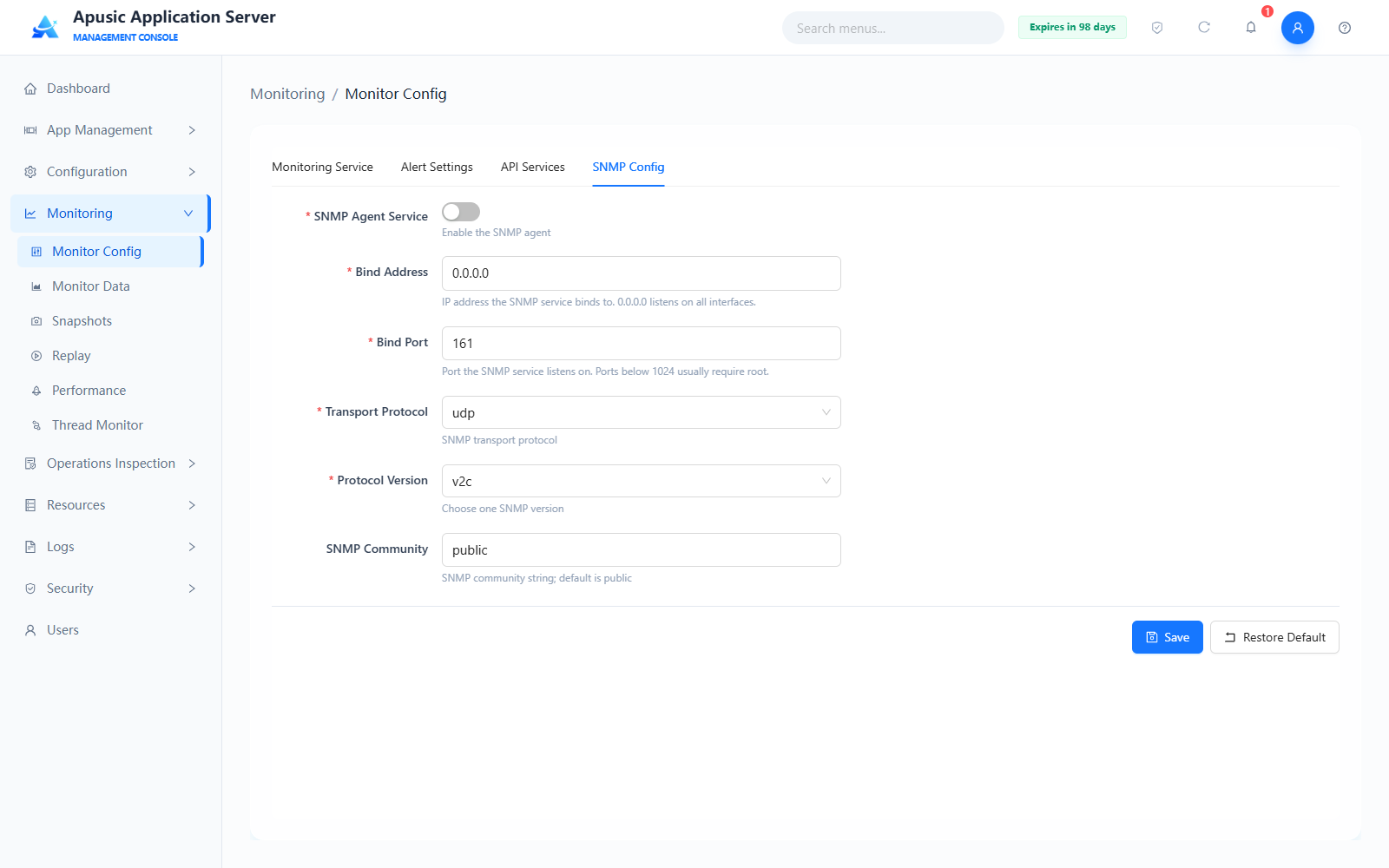Click the Thread Monitor icon
Image resolution: width=1389 pixels, height=868 pixels.
(36, 425)
